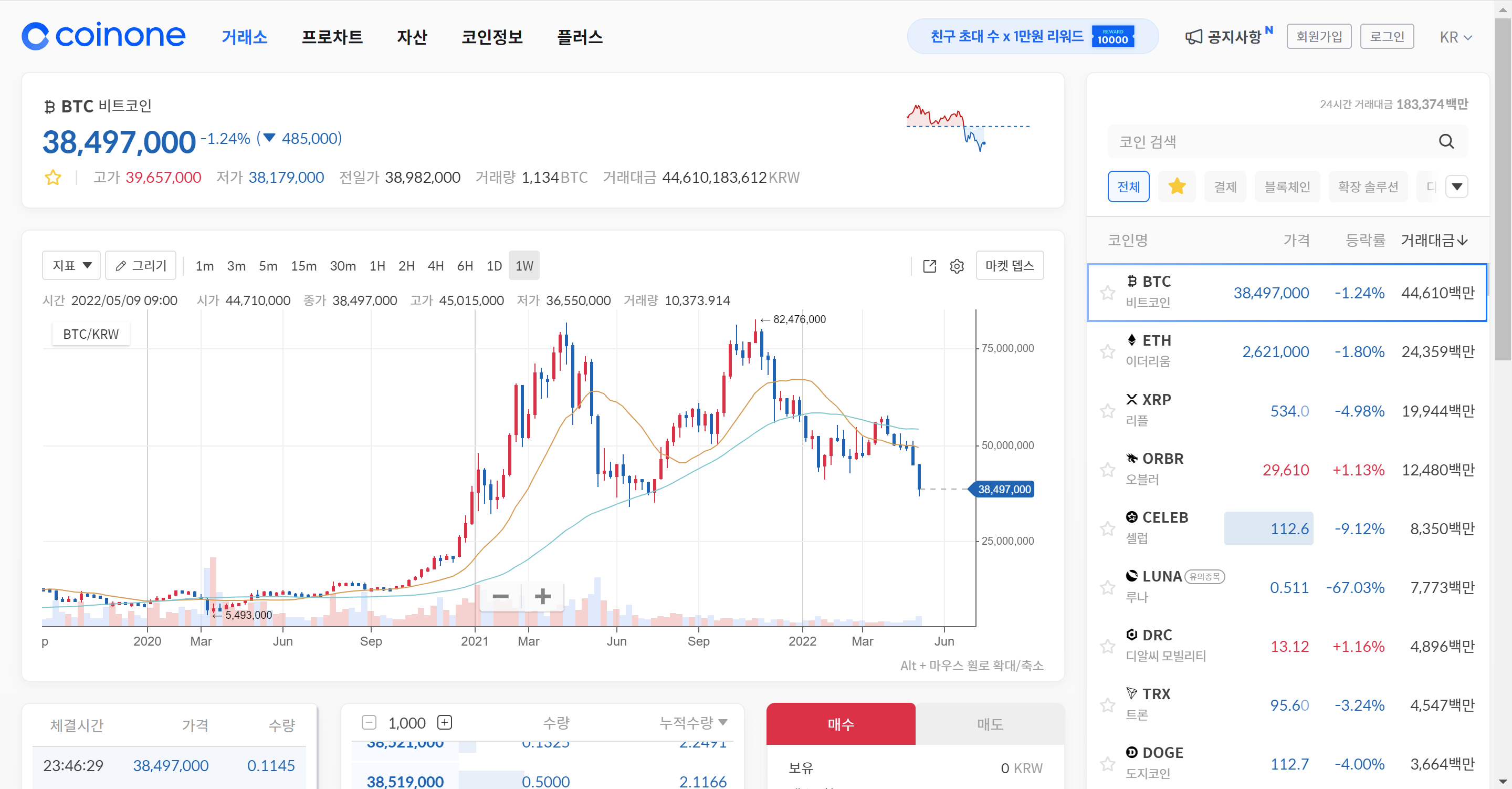Screen dimensions: 1512x789
Task: Click the coinone logo
Action: tap(103, 36)
